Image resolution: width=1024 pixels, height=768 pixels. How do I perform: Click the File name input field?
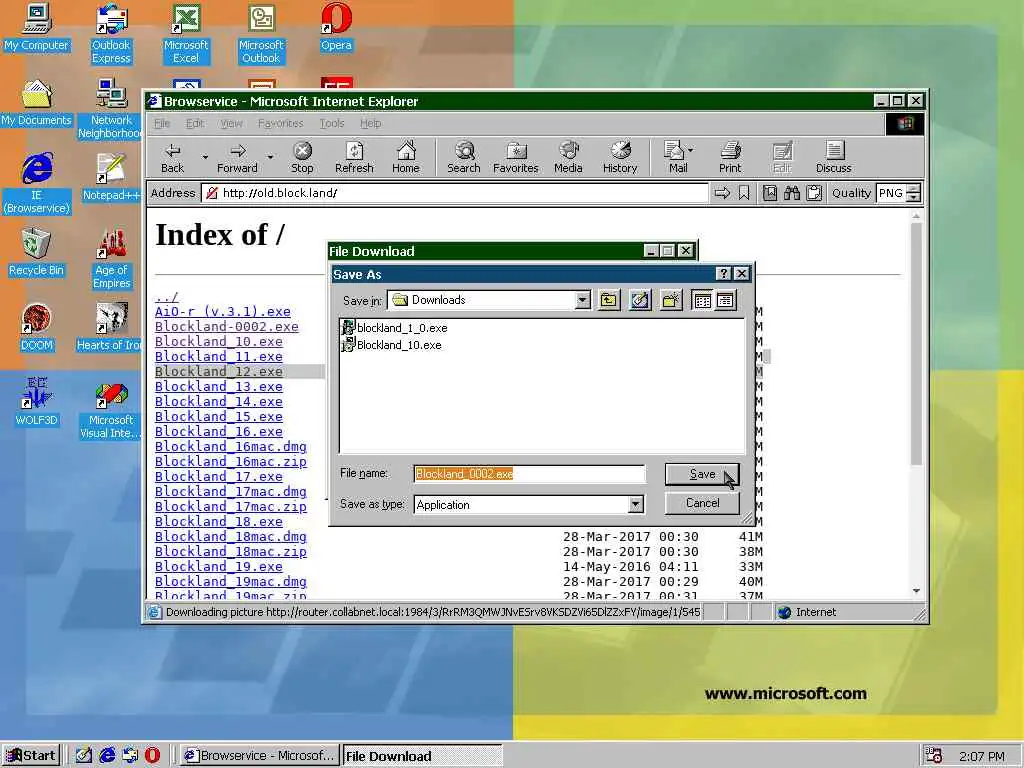529,474
